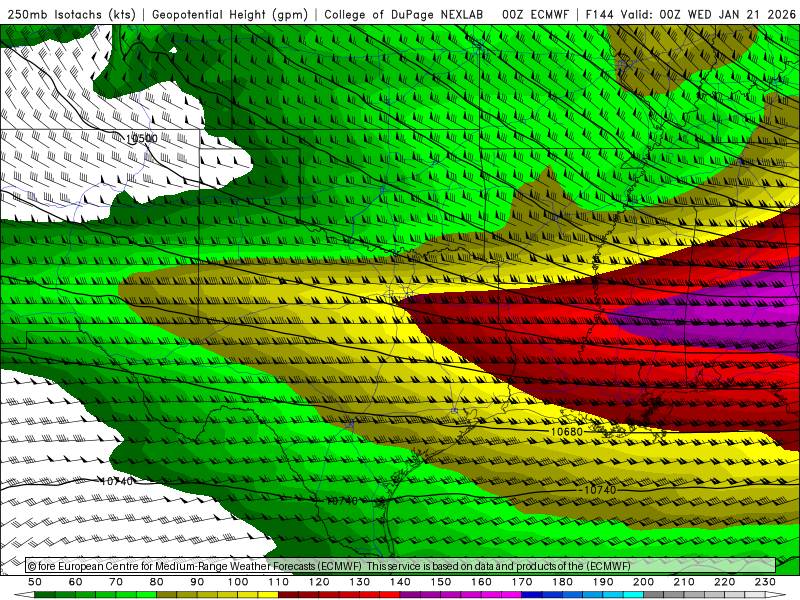
Task: Pick the dark gray swatch just after 200
Action: (x=654, y=595)
